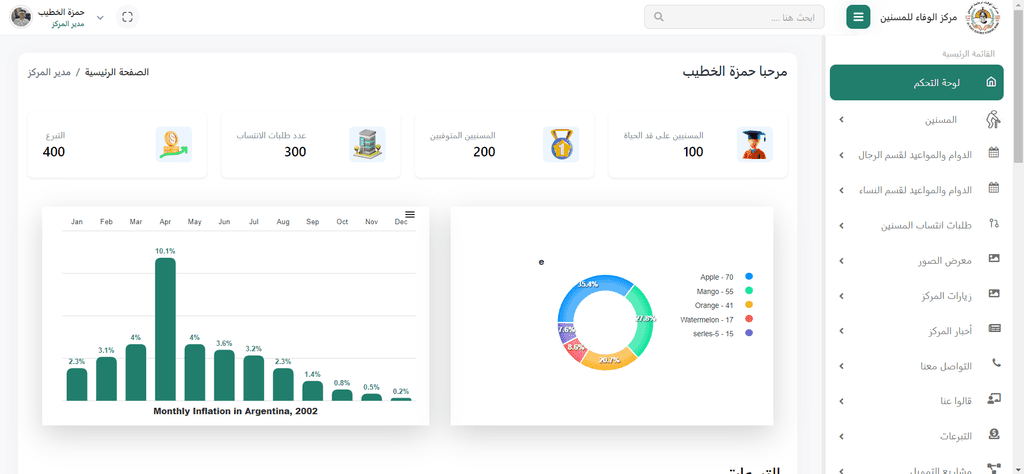Click the مرحبا حمزة الخطيب heading
The width and height of the screenshot is (1024, 474).
(735, 72)
